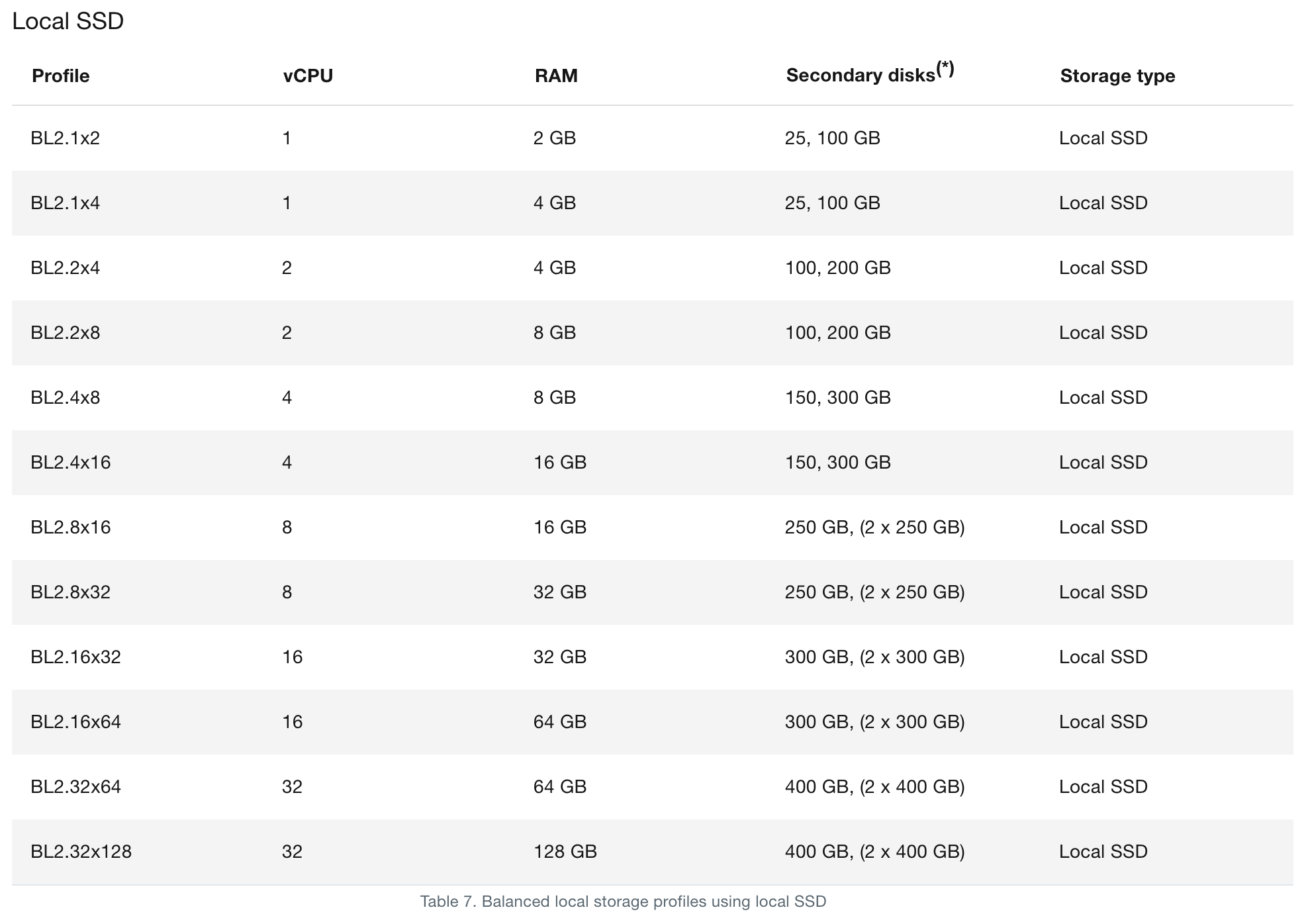Image resolution: width=1308 pixels, height=924 pixels.
Task: Click the 150, 300 GB cell for BL2.4x8
Action: coord(837,398)
